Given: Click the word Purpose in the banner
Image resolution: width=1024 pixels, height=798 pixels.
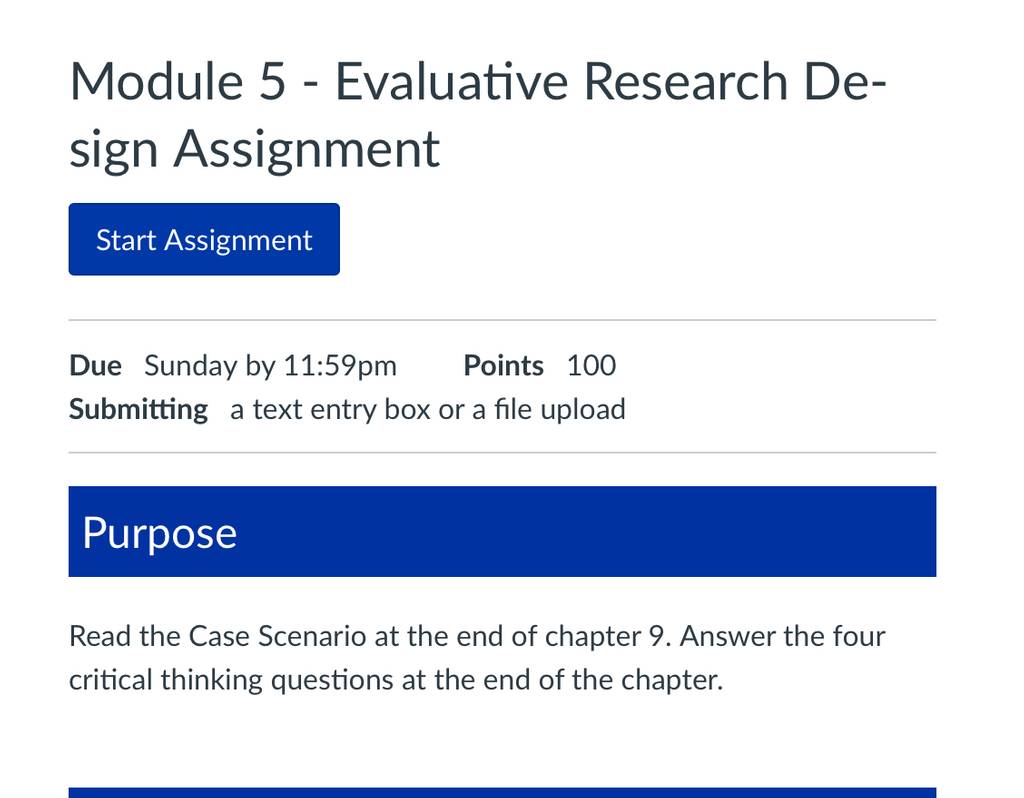Looking at the screenshot, I should pos(159,534).
